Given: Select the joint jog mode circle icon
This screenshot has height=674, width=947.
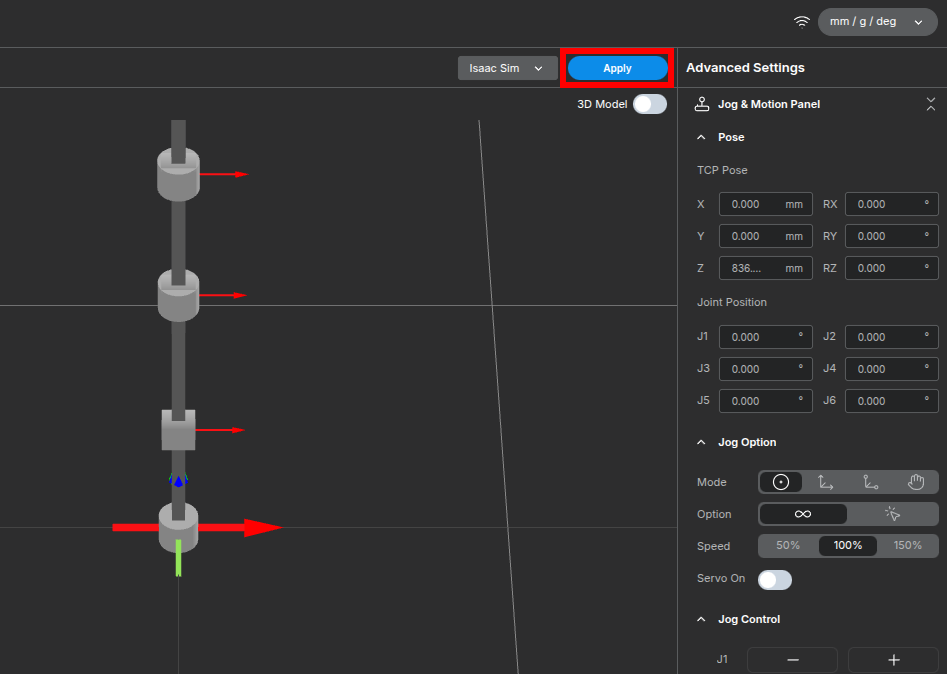Looking at the screenshot, I should click(x=781, y=482).
